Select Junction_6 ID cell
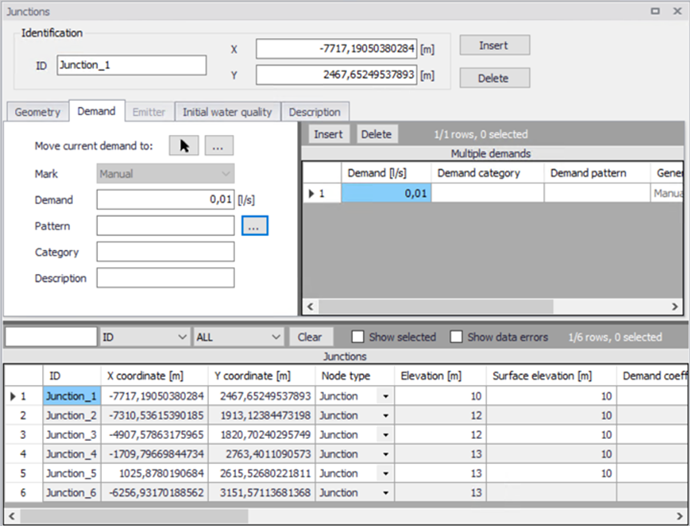This screenshot has width=690, height=526. (x=72, y=493)
